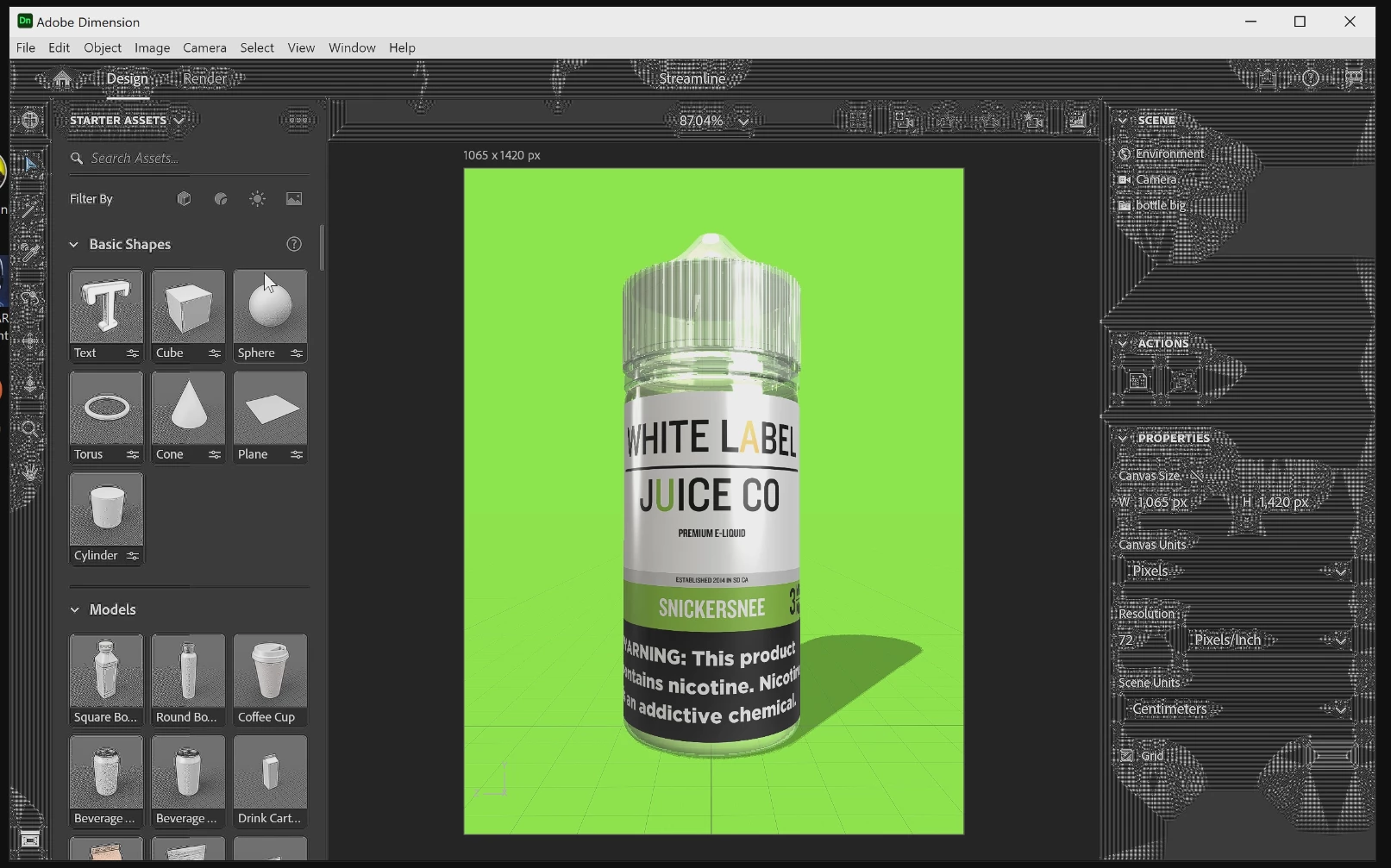Filter assets by images
Viewport: 1391px width, 868px height.
(294, 199)
